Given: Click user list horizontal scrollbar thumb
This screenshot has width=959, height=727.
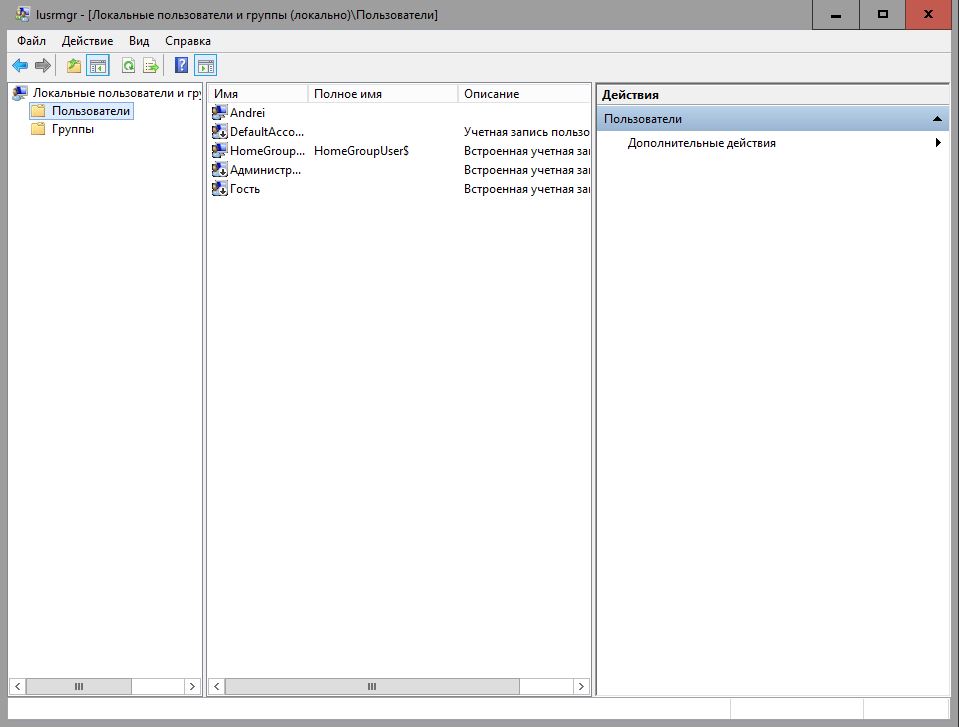Looking at the screenshot, I should click(372, 686).
